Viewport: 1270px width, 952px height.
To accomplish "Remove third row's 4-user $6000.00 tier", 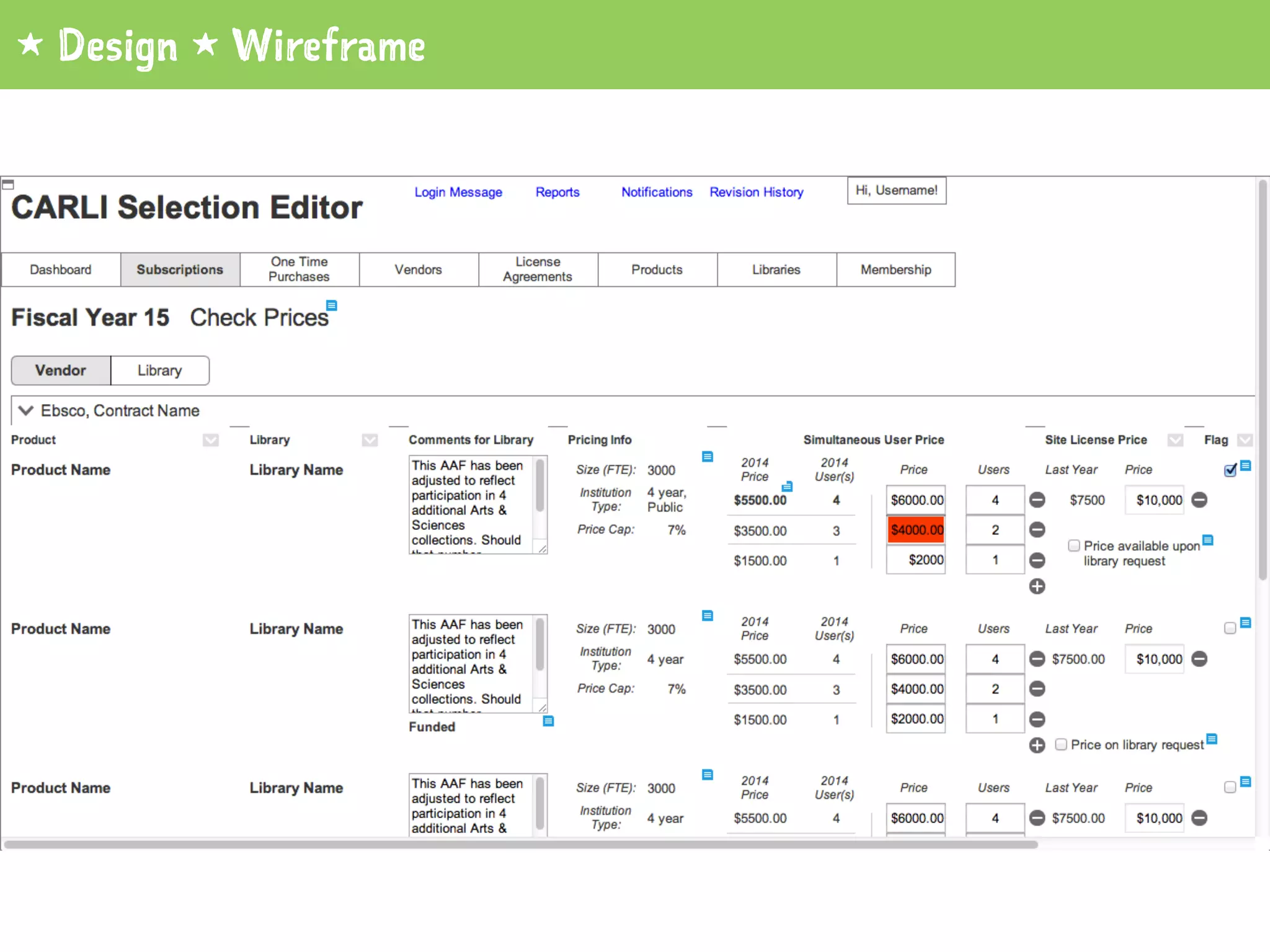I will pos(1037,818).
